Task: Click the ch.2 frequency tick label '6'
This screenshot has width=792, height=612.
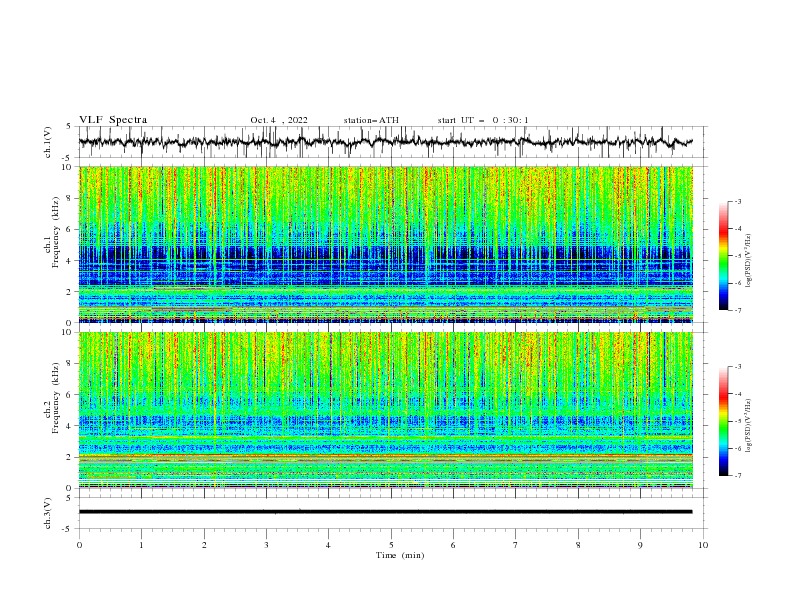Action: pyautogui.click(x=70, y=395)
